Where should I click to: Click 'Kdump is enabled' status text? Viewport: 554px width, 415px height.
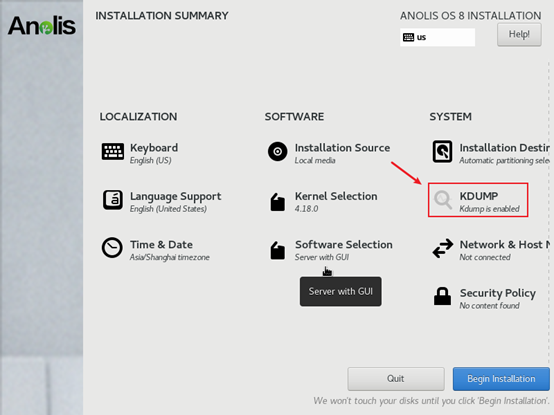point(489,209)
